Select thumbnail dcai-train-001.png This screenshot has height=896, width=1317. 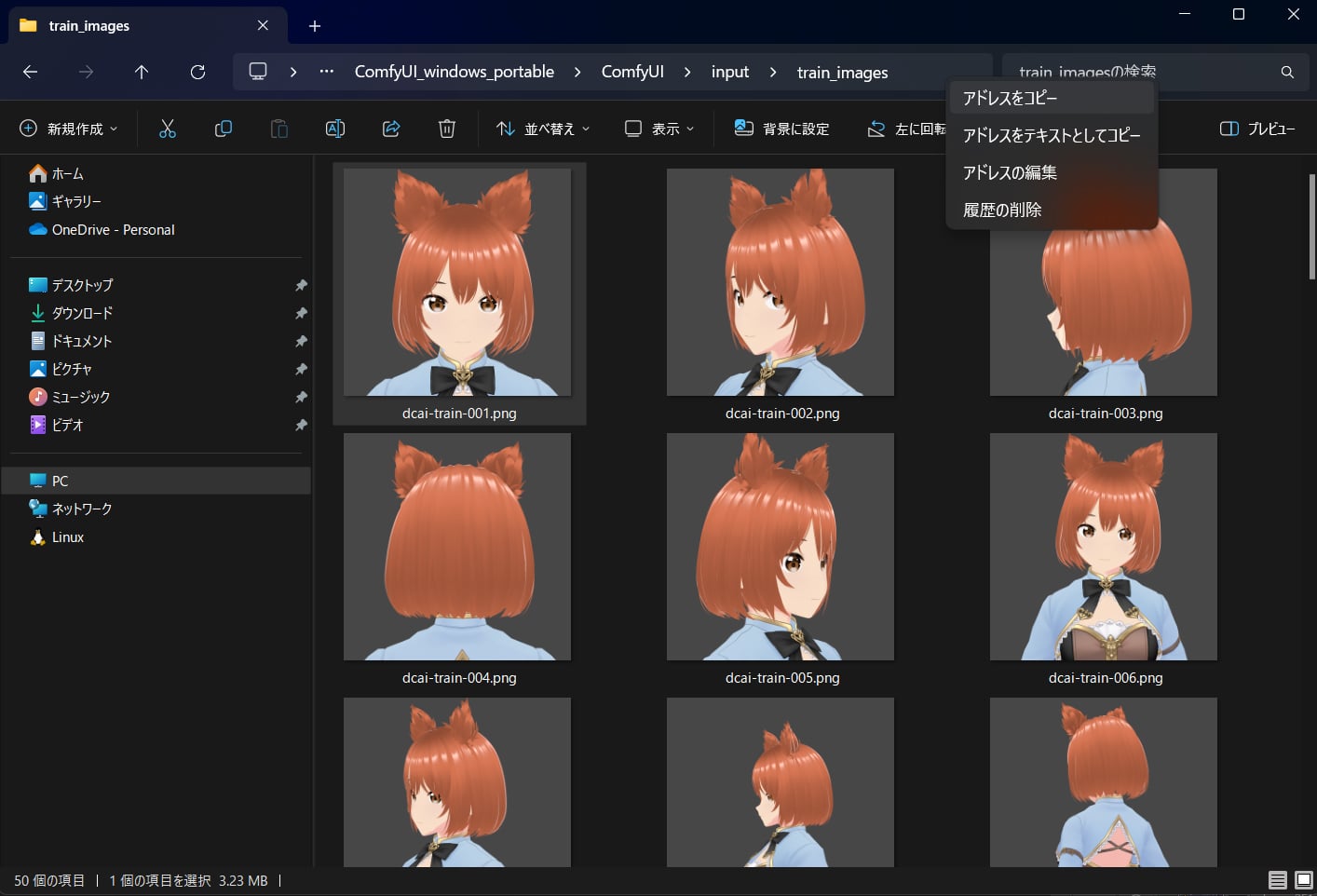click(x=457, y=282)
